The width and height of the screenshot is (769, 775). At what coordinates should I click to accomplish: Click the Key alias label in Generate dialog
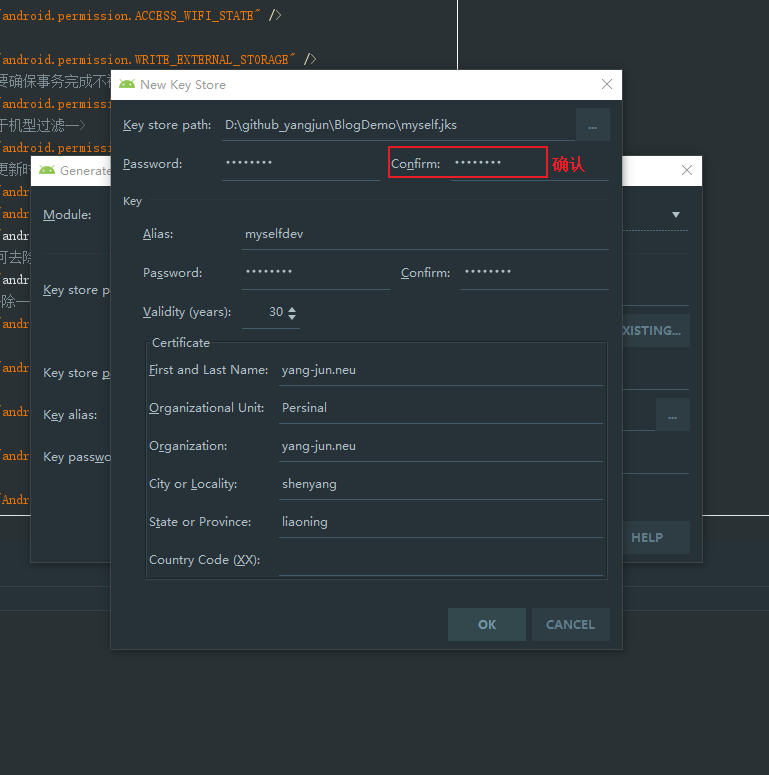pyautogui.click(x=70, y=415)
